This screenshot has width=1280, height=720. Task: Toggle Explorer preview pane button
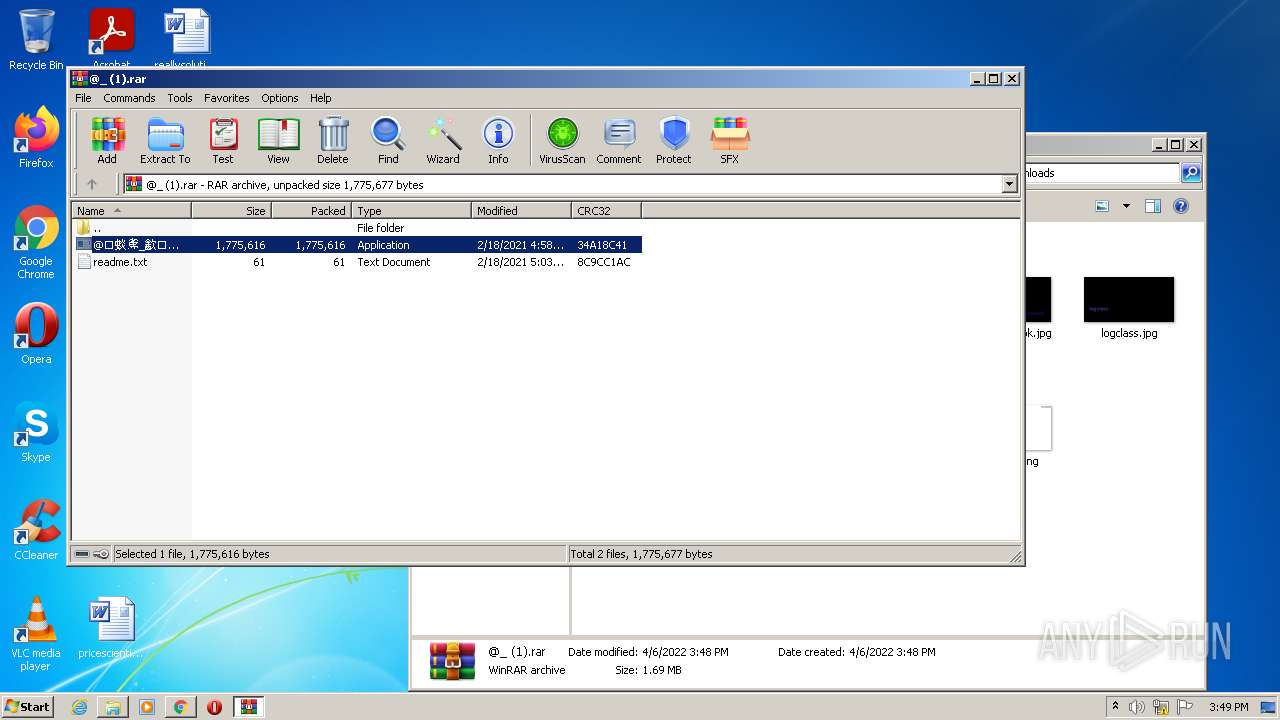[x=1152, y=206]
